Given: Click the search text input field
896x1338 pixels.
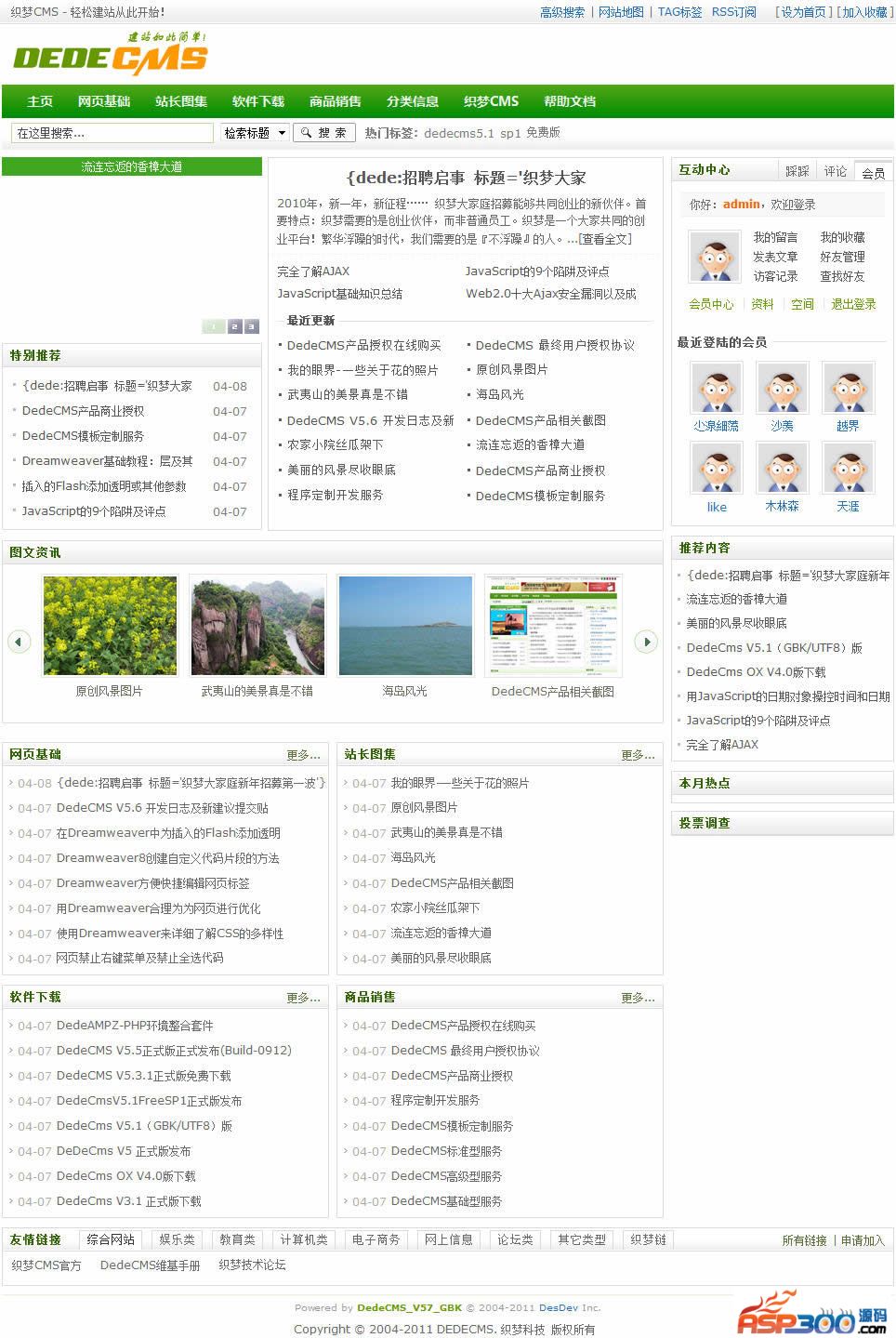Looking at the screenshot, I should click(x=112, y=133).
